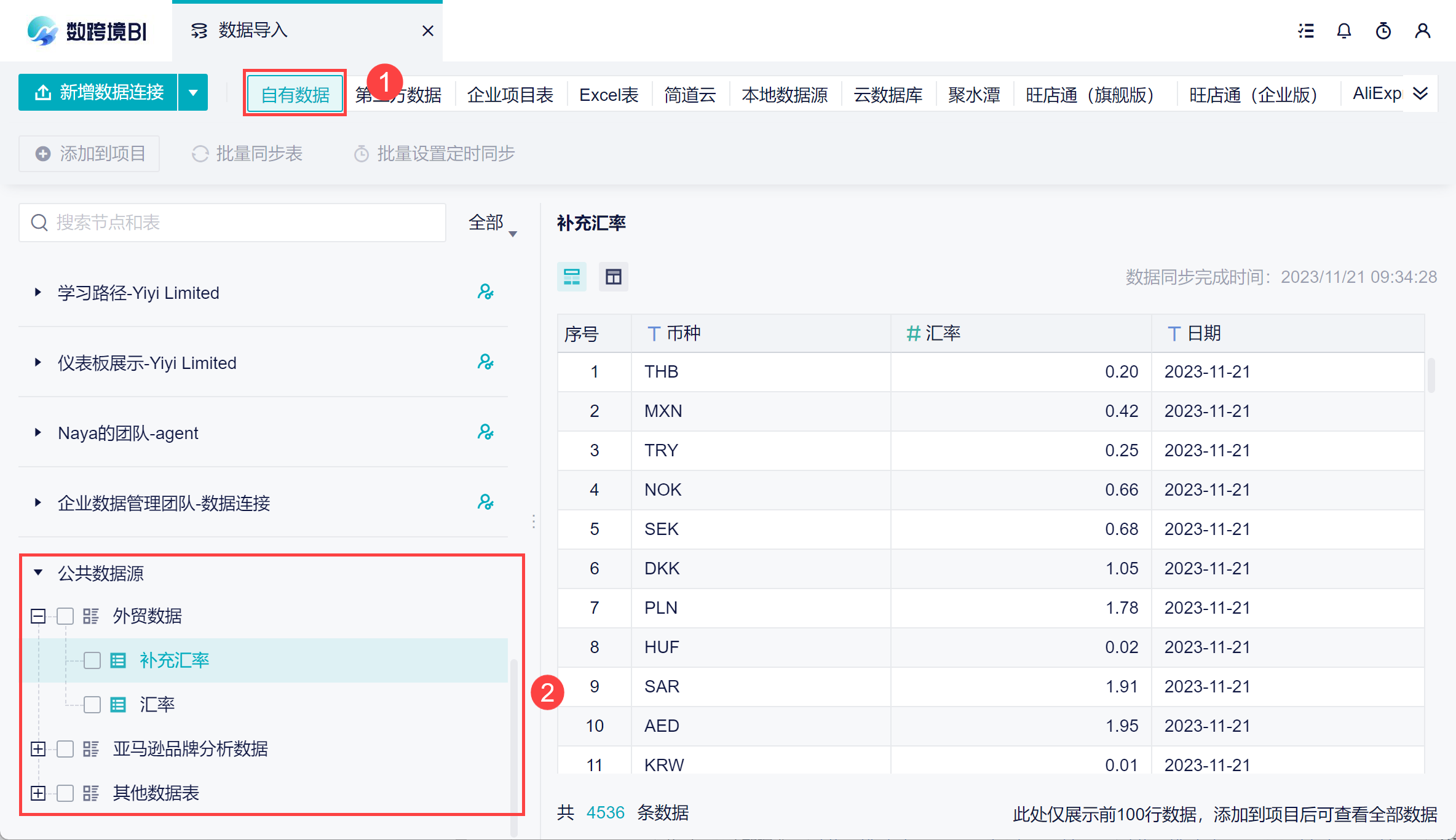
Task: Collapse the 公共数据源 group
Action: [x=38, y=573]
